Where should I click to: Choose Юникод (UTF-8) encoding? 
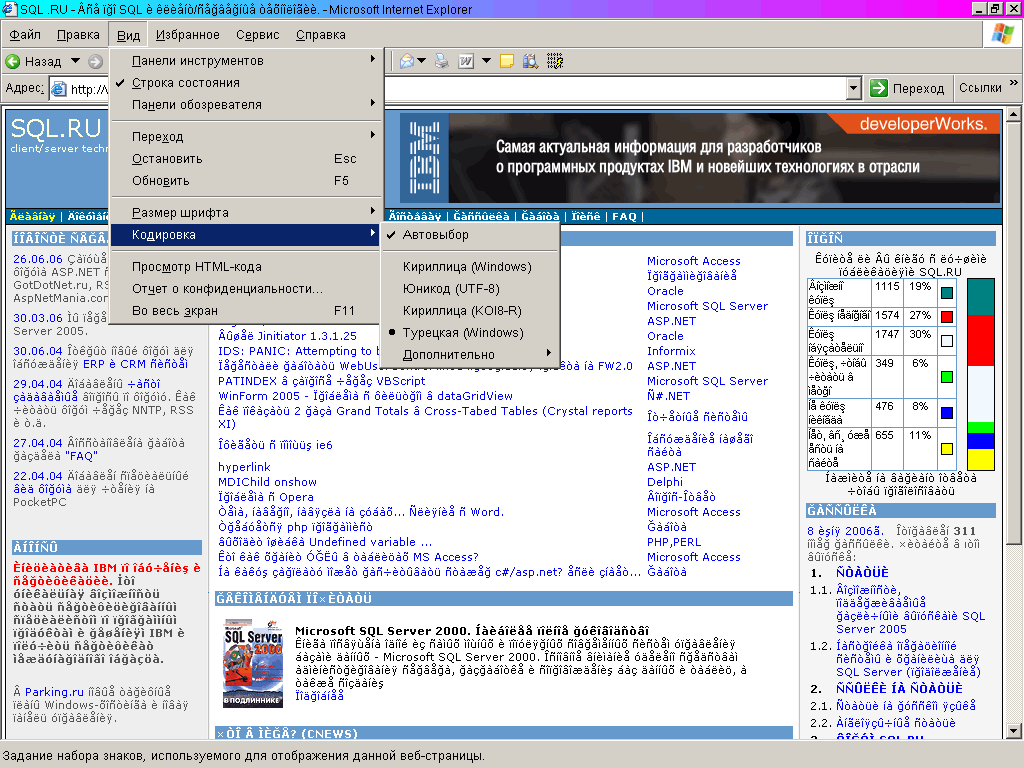click(x=450, y=289)
